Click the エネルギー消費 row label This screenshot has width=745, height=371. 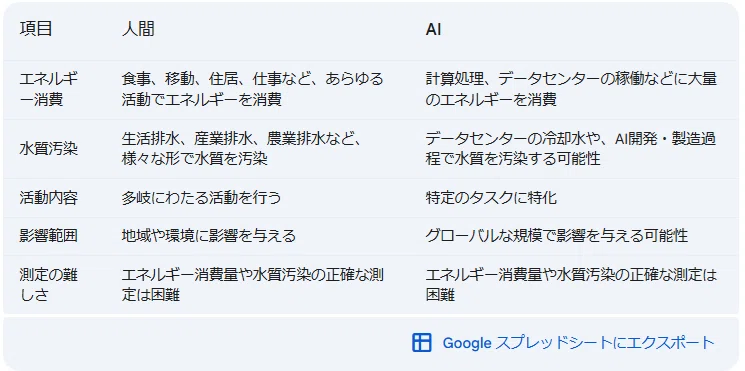pos(48,90)
